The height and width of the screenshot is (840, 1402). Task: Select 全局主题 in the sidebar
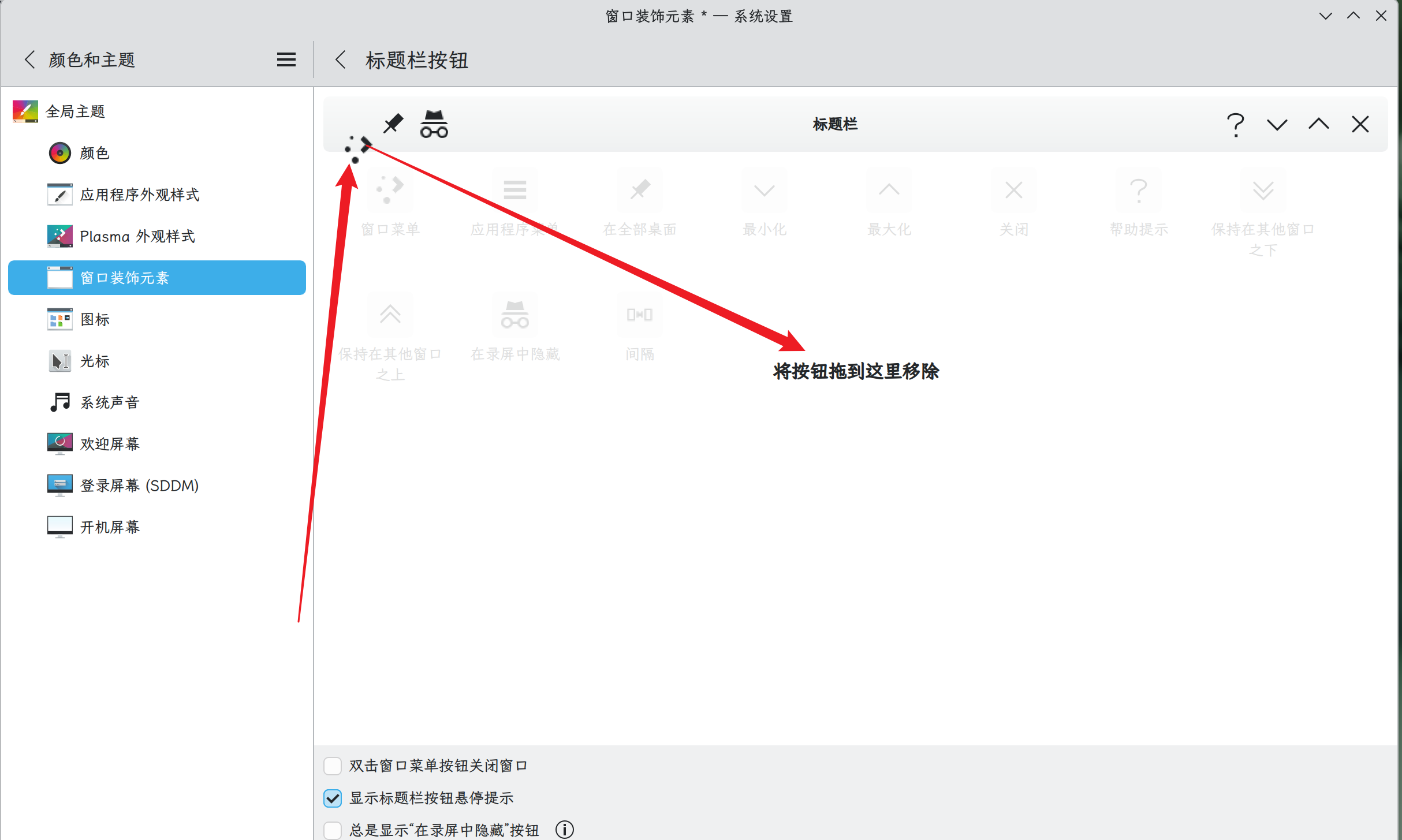[x=75, y=111]
